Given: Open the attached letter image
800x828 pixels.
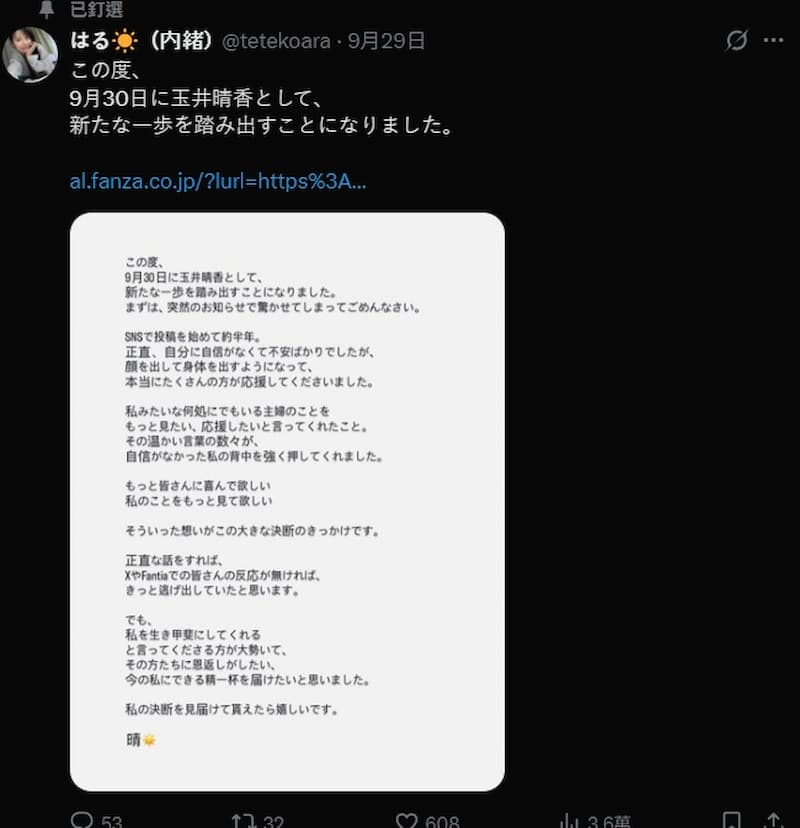Looking at the screenshot, I should (x=287, y=502).
